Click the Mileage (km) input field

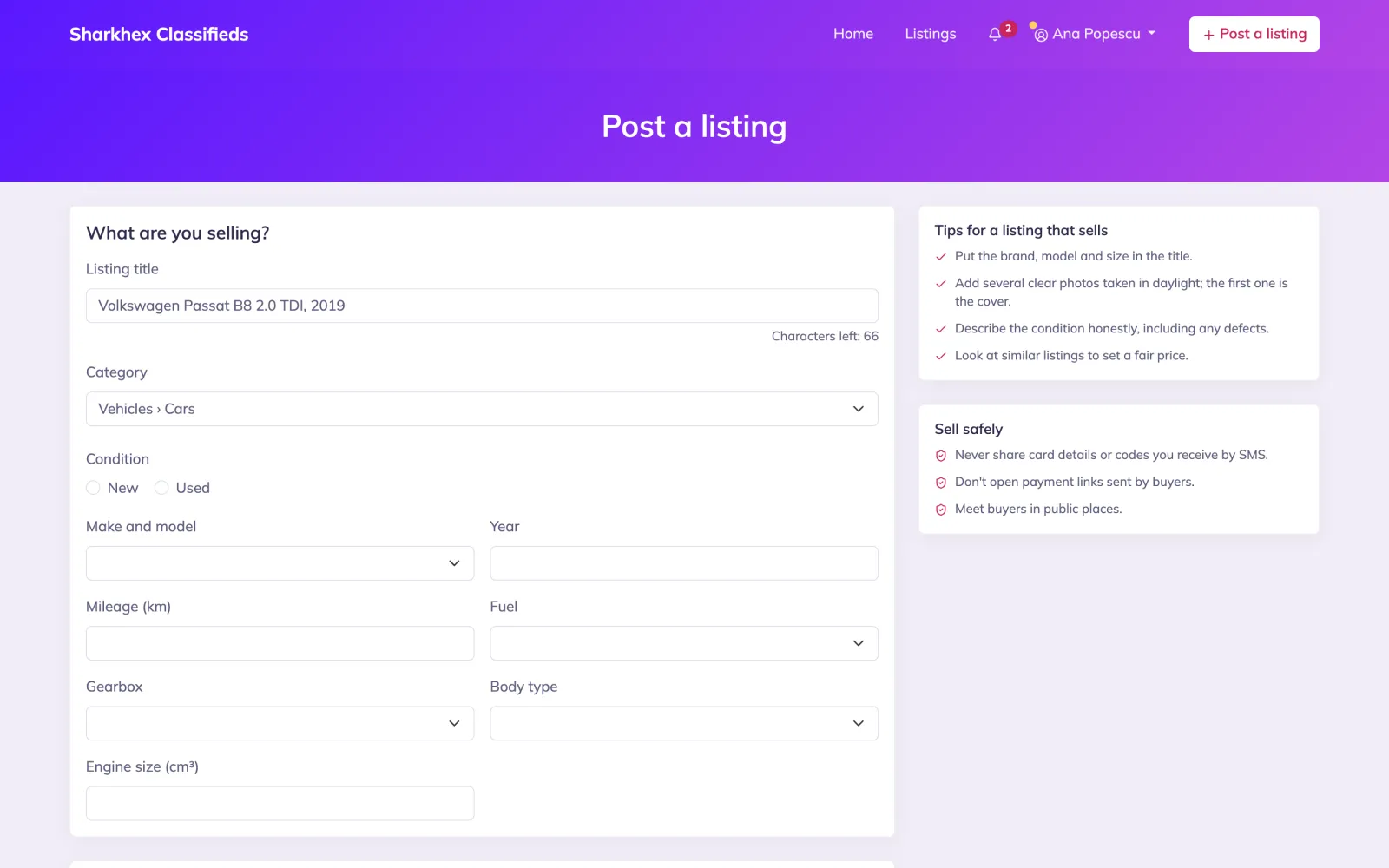pos(280,643)
